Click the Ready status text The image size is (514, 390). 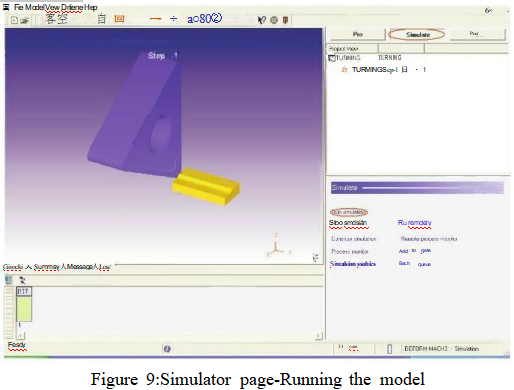coord(16,345)
